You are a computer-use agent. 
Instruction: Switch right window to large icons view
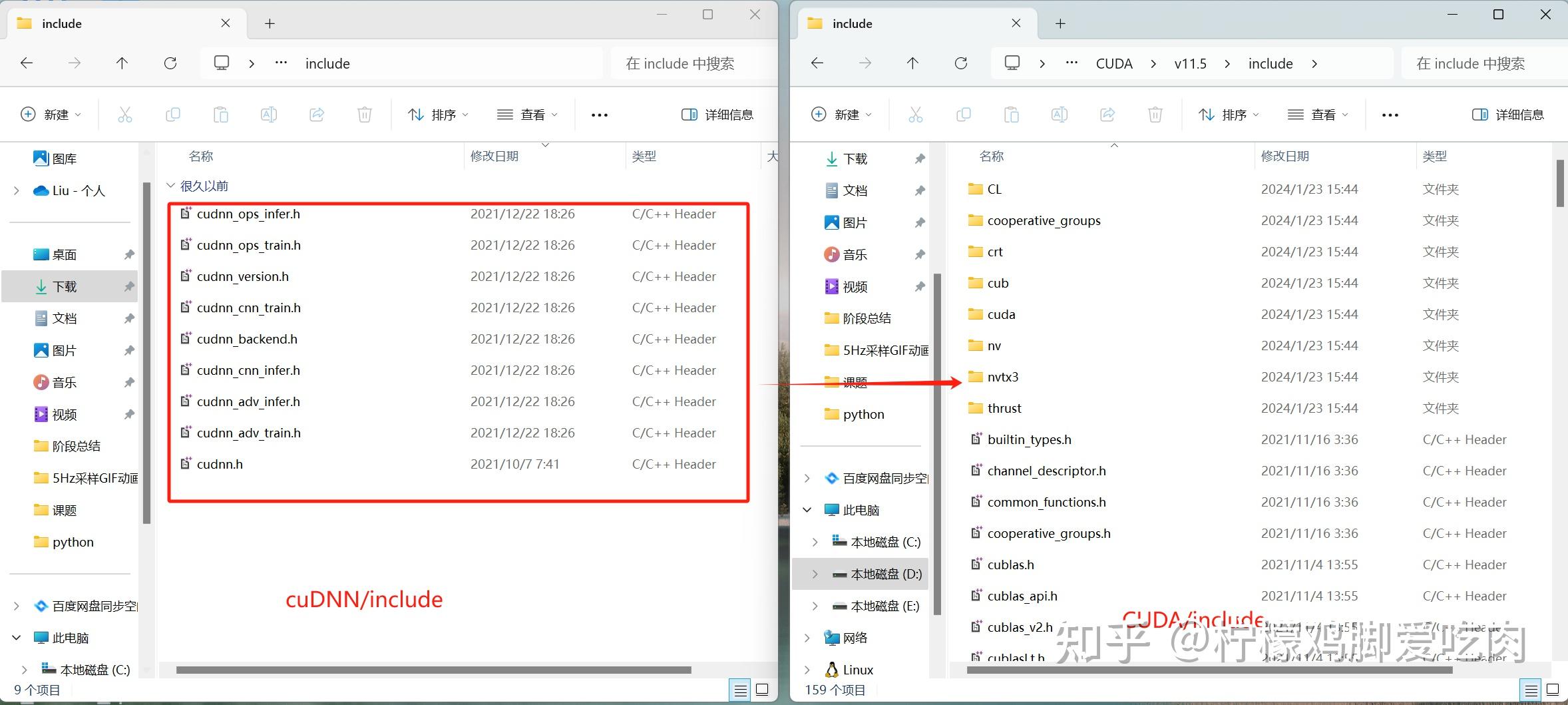tap(1554, 690)
